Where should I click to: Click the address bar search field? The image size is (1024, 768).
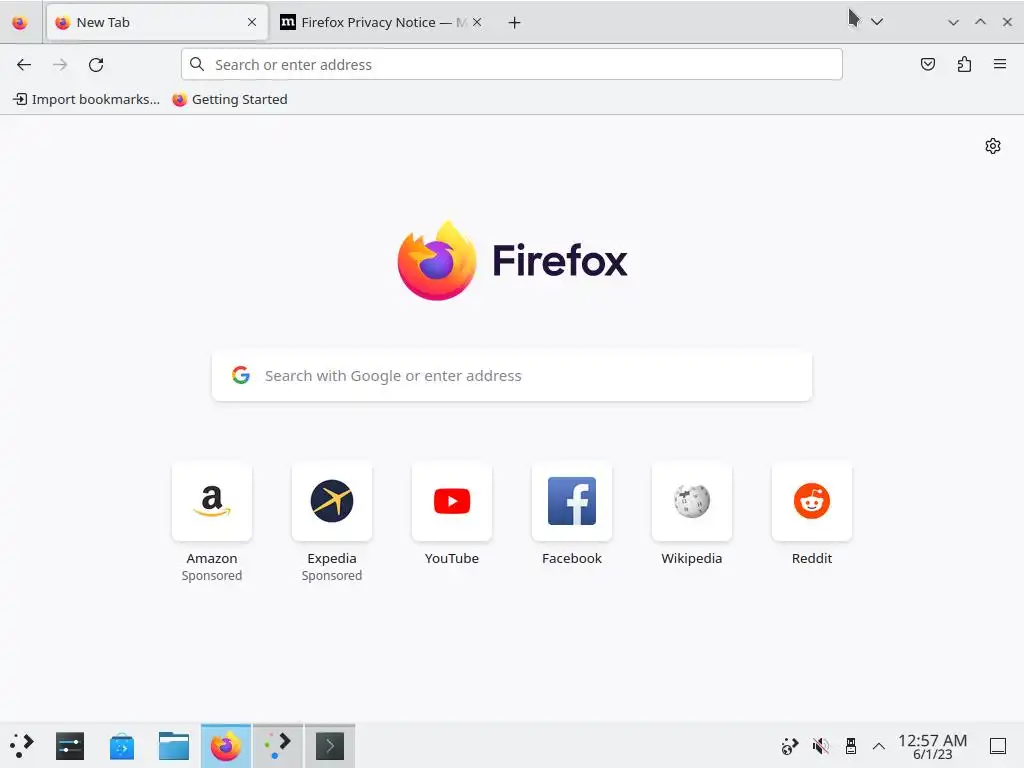[x=511, y=65]
